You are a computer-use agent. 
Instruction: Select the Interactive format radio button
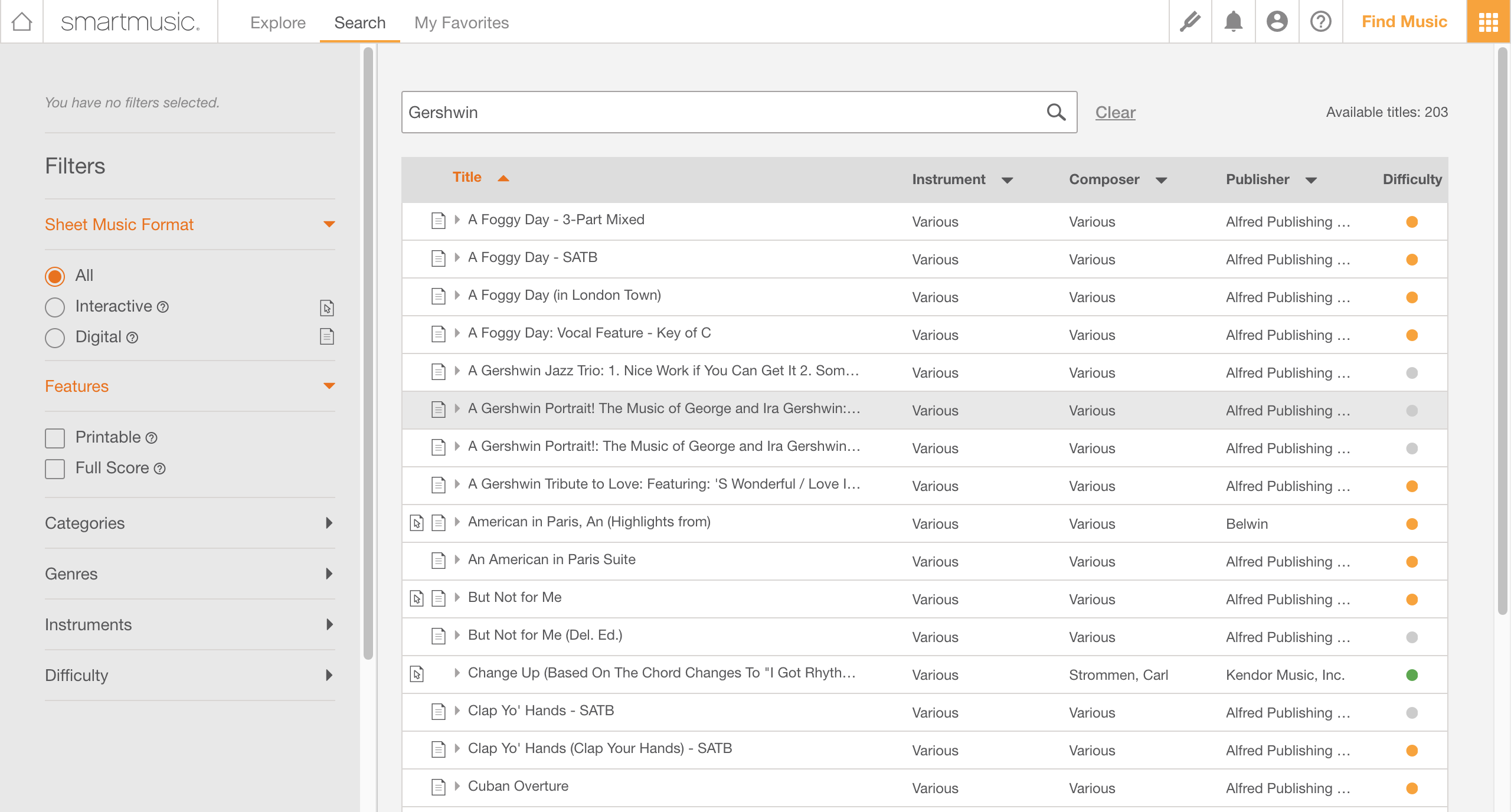tap(55, 307)
